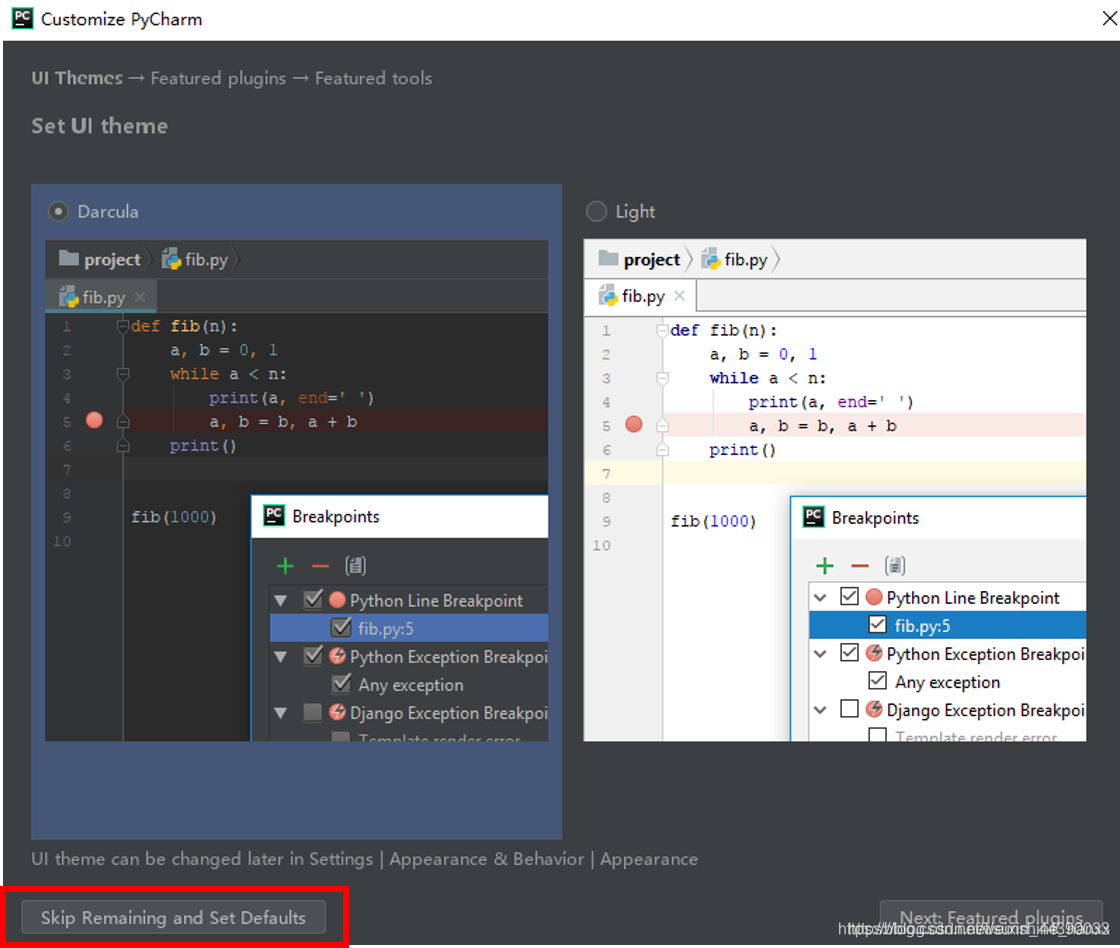Close the fib.py tab in Darcula preview
1120x948 pixels.
[x=140, y=296]
